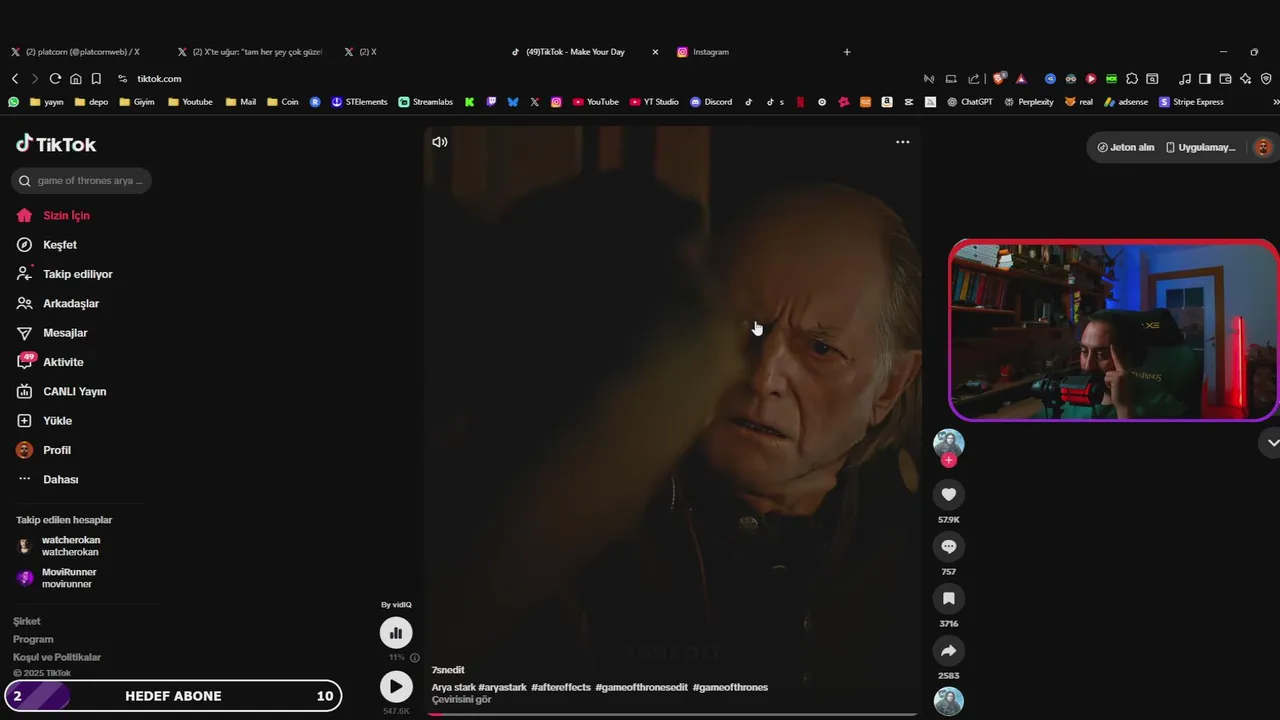
Task: Open the Giyim bookmarks folder
Action: point(137,102)
